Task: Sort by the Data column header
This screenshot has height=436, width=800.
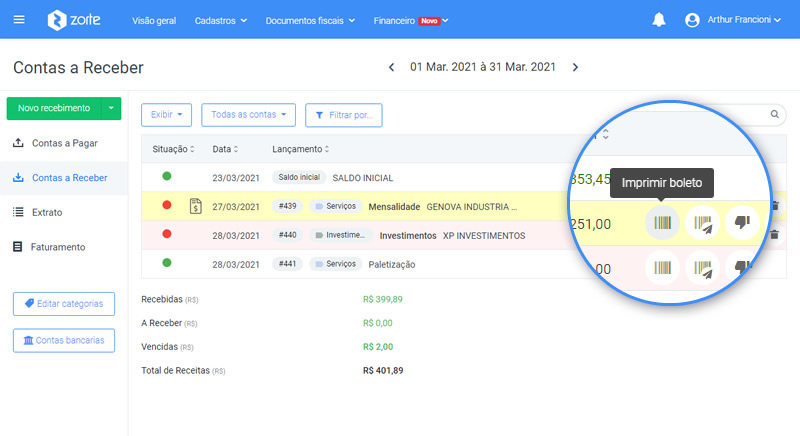Action: [x=226, y=149]
